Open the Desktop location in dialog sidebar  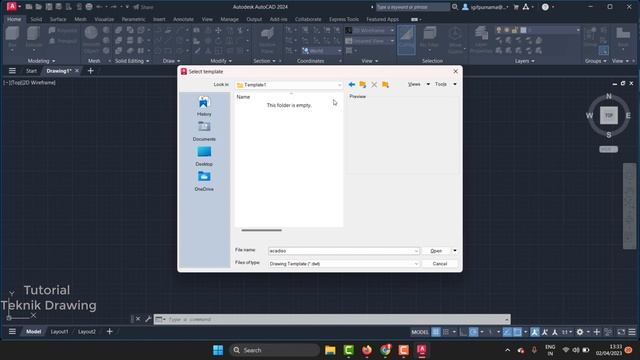pyautogui.click(x=204, y=156)
